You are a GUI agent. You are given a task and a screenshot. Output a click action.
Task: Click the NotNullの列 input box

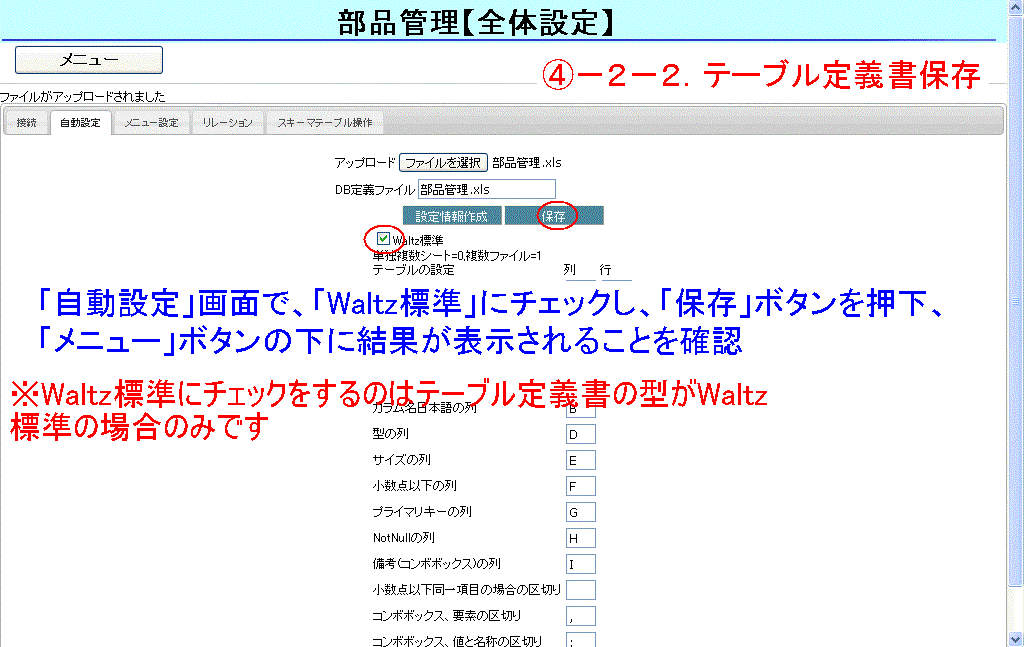(x=580, y=538)
